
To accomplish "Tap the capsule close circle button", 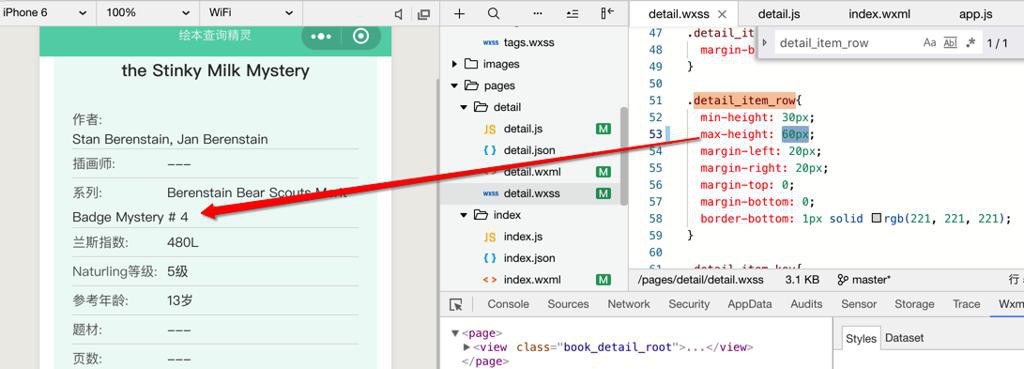I will (360, 37).
